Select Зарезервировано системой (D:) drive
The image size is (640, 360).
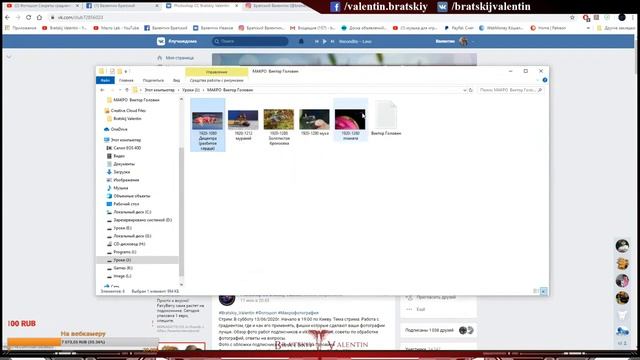142,220
